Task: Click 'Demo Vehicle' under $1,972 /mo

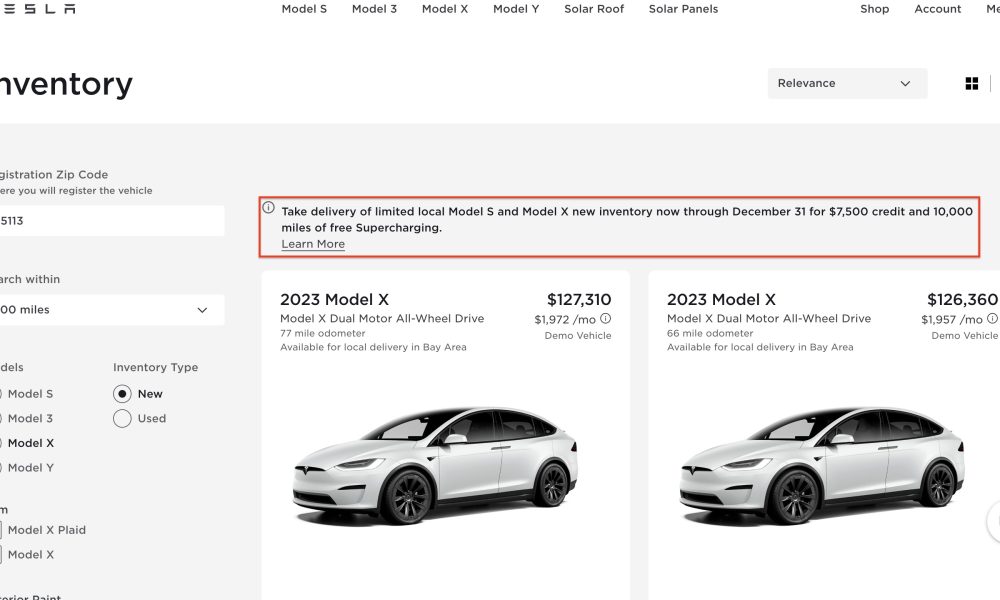Action: pyautogui.click(x=578, y=335)
